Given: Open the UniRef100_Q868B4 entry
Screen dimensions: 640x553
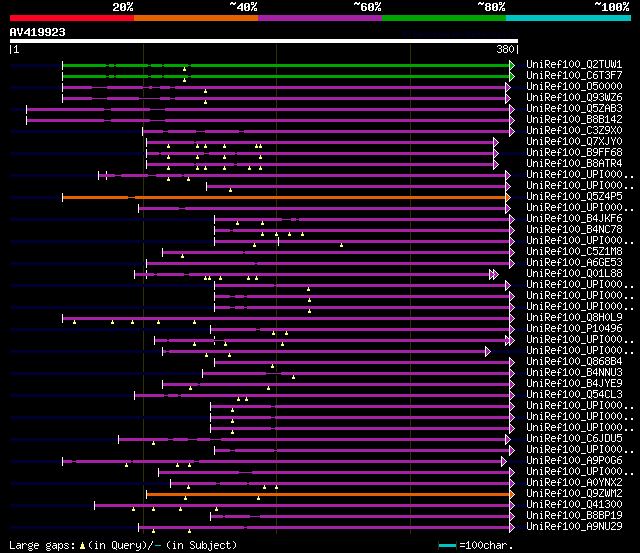Looking at the screenshot, I should (574, 362).
